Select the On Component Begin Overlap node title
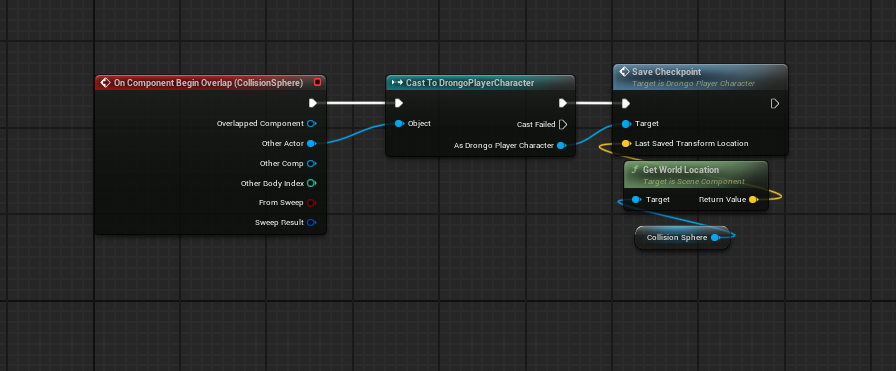This screenshot has height=371, width=896. tap(208, 83)
